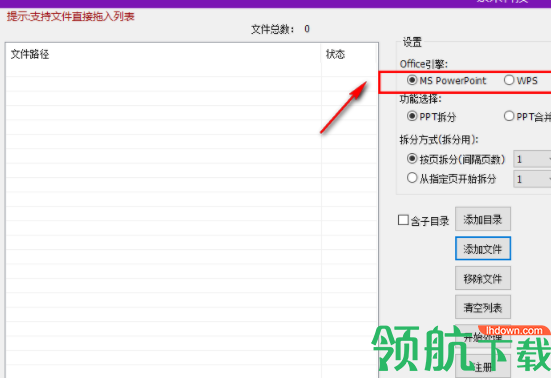Click the 注册 button
This screenshot has width=551, height=378.
coord(483,366)
